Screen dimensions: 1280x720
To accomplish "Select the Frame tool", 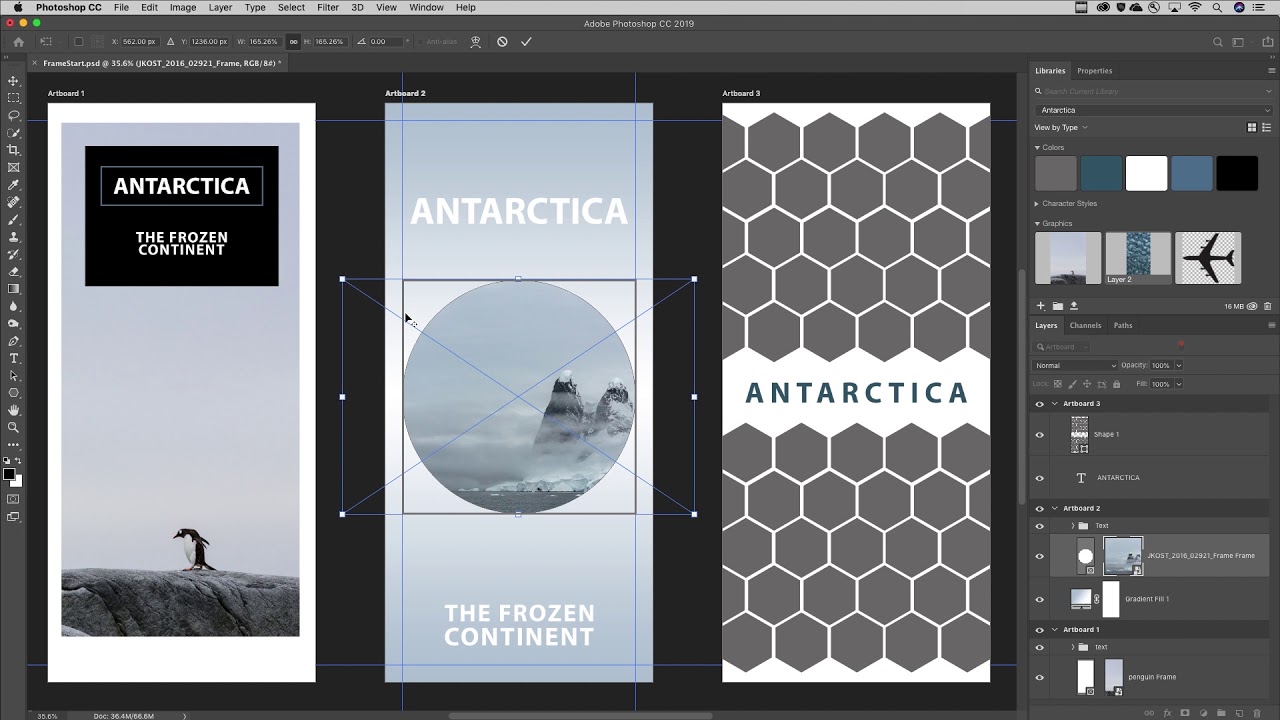I will (x=13, y=167).
